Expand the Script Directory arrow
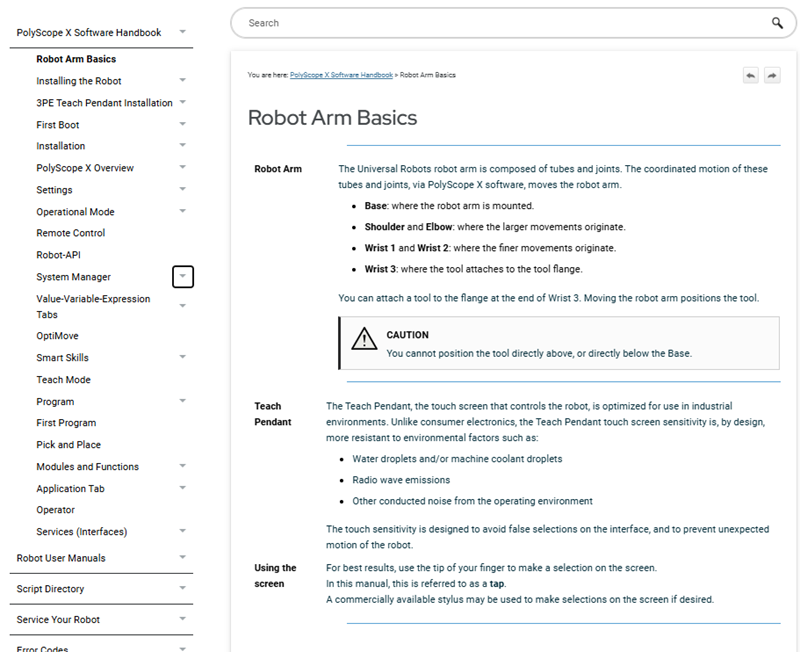This screenshot has width=800, height=652. pyautogui.click(x=182, y=588)
